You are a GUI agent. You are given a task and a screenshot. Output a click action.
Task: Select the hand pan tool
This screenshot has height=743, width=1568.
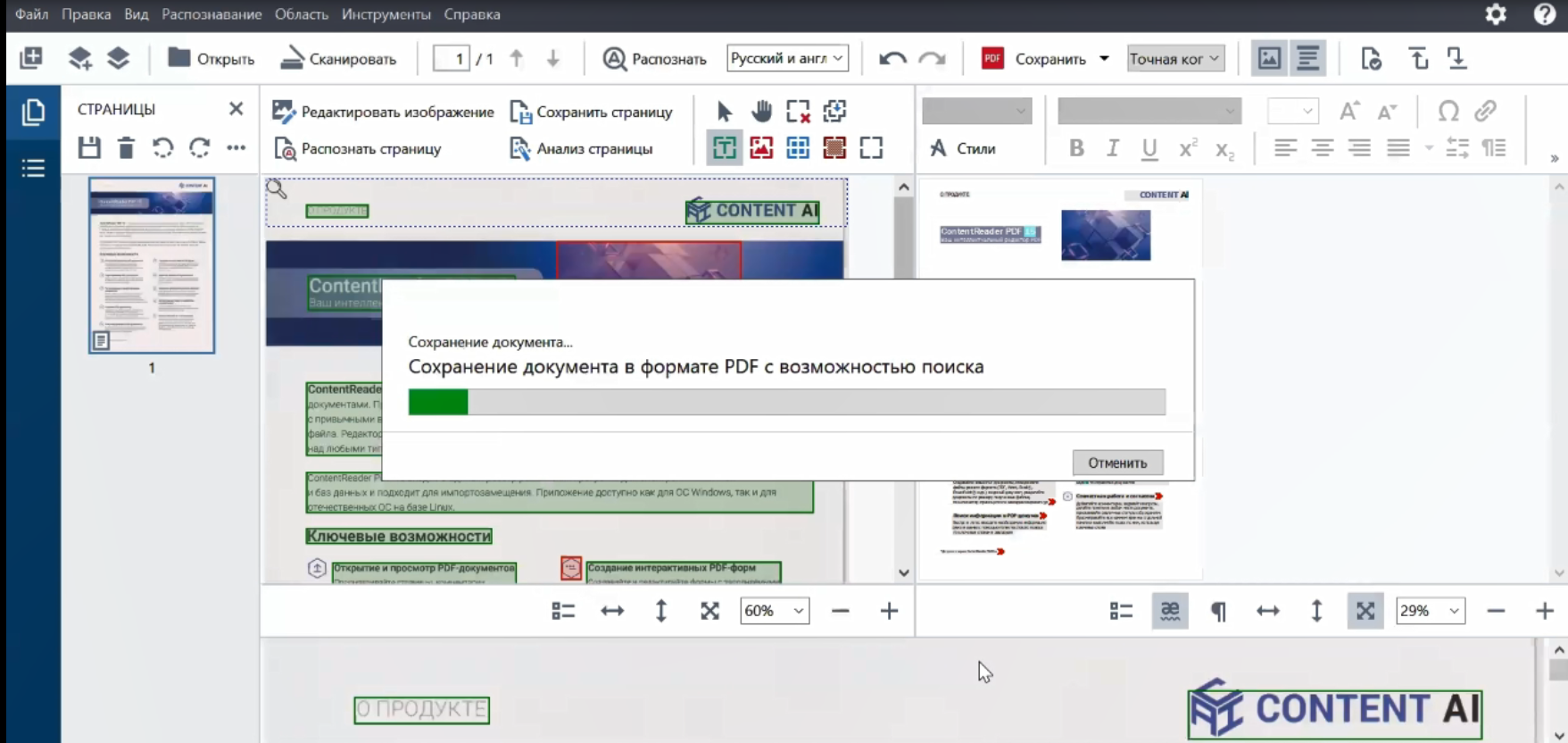click(761, 111)
